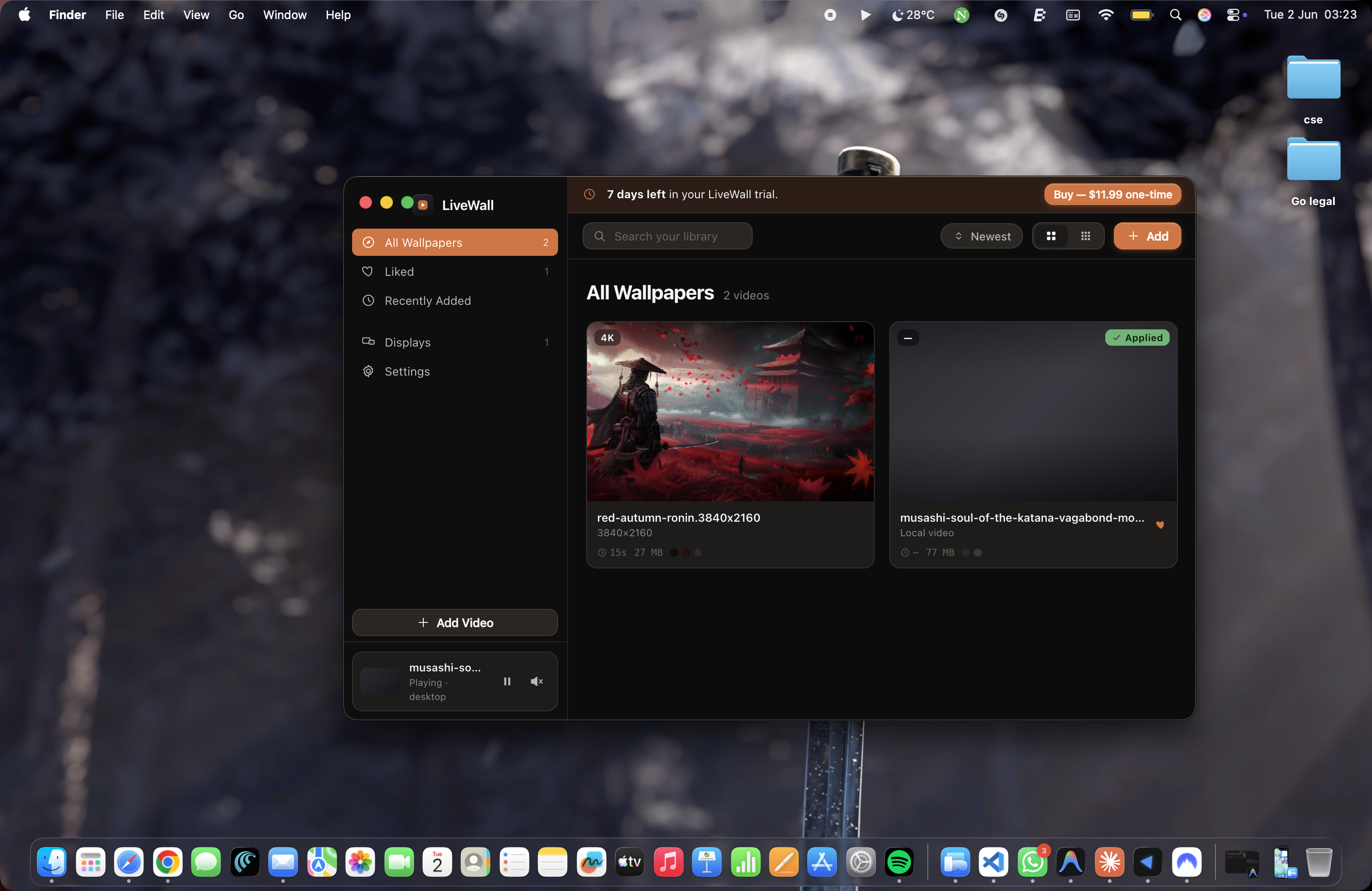Open the File menu
The width and height of the screenshot is (1372, 891).
[x=114, y=15]
